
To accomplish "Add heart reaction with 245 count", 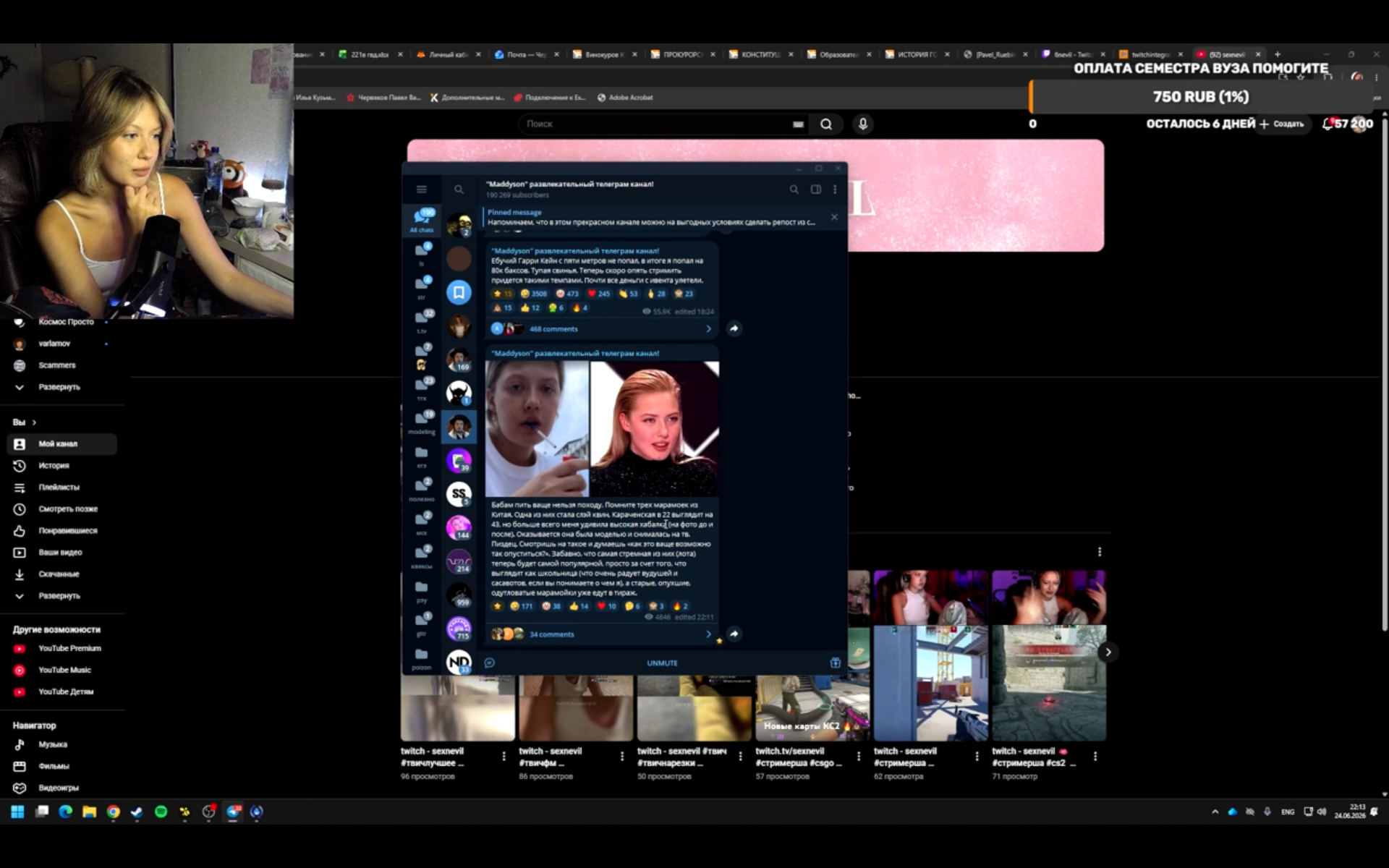I will [598, 294].
